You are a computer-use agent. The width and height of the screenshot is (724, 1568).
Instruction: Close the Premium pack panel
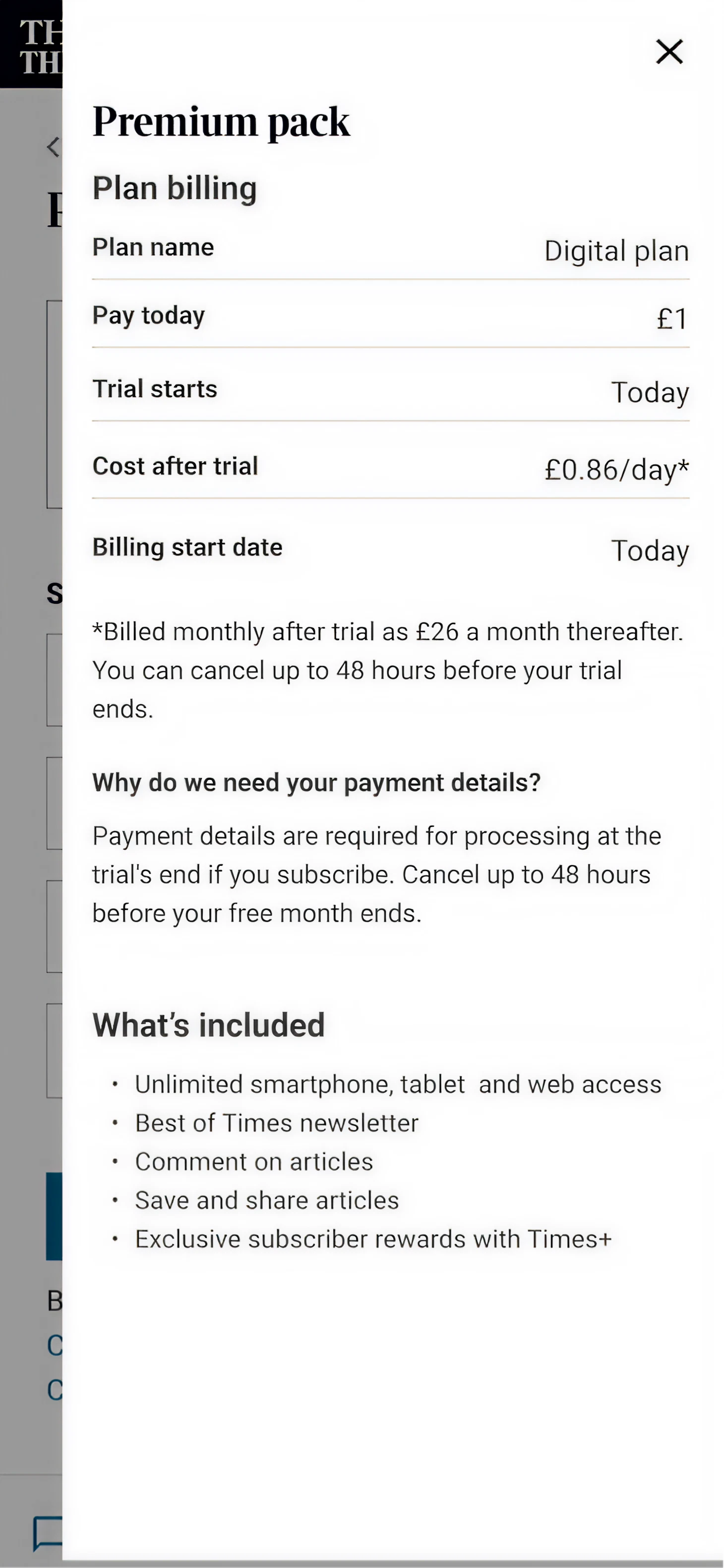[668, 52]
